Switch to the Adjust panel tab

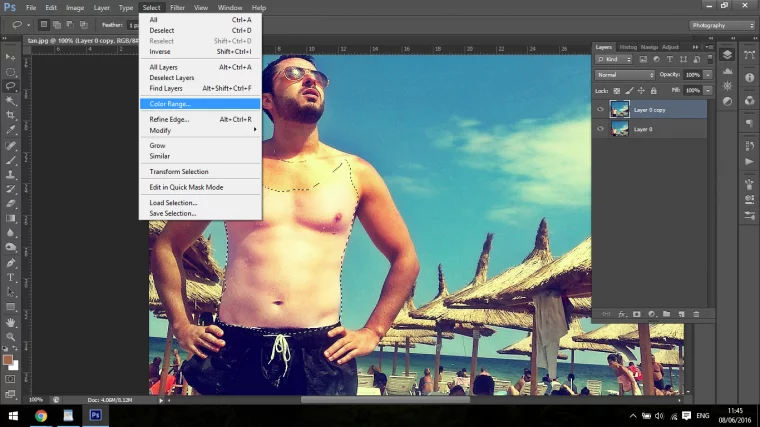point(670,47)
